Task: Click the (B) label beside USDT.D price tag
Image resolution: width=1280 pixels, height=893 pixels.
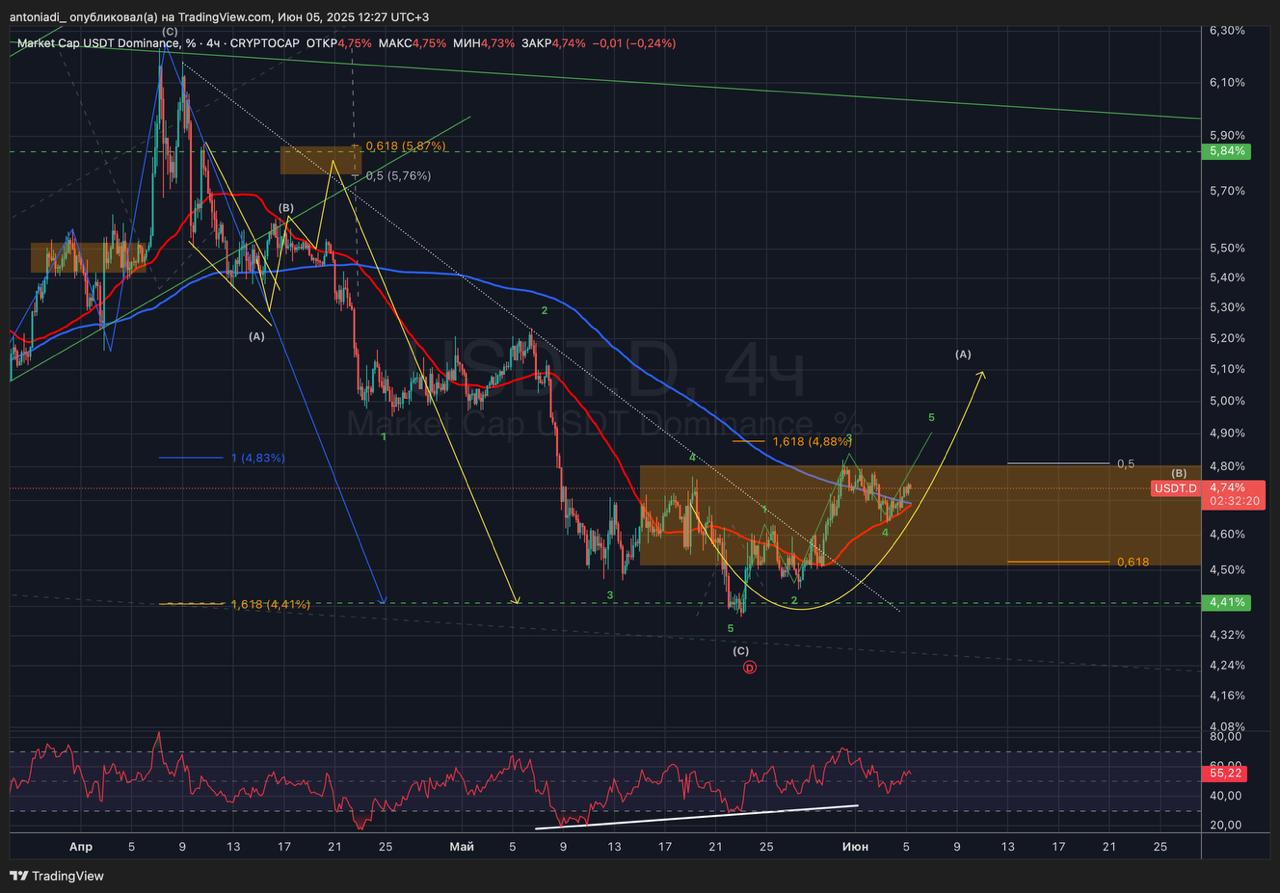Action: tap(1179, 473)
